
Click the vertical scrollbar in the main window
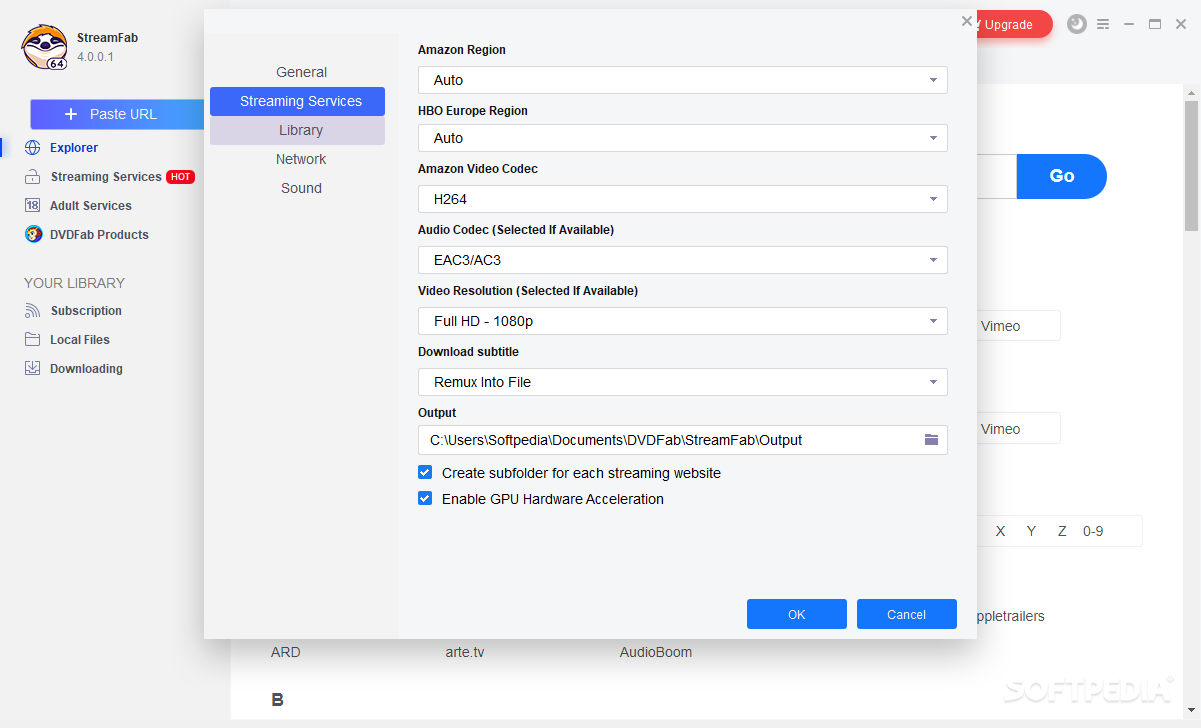tap(1191, 165)
